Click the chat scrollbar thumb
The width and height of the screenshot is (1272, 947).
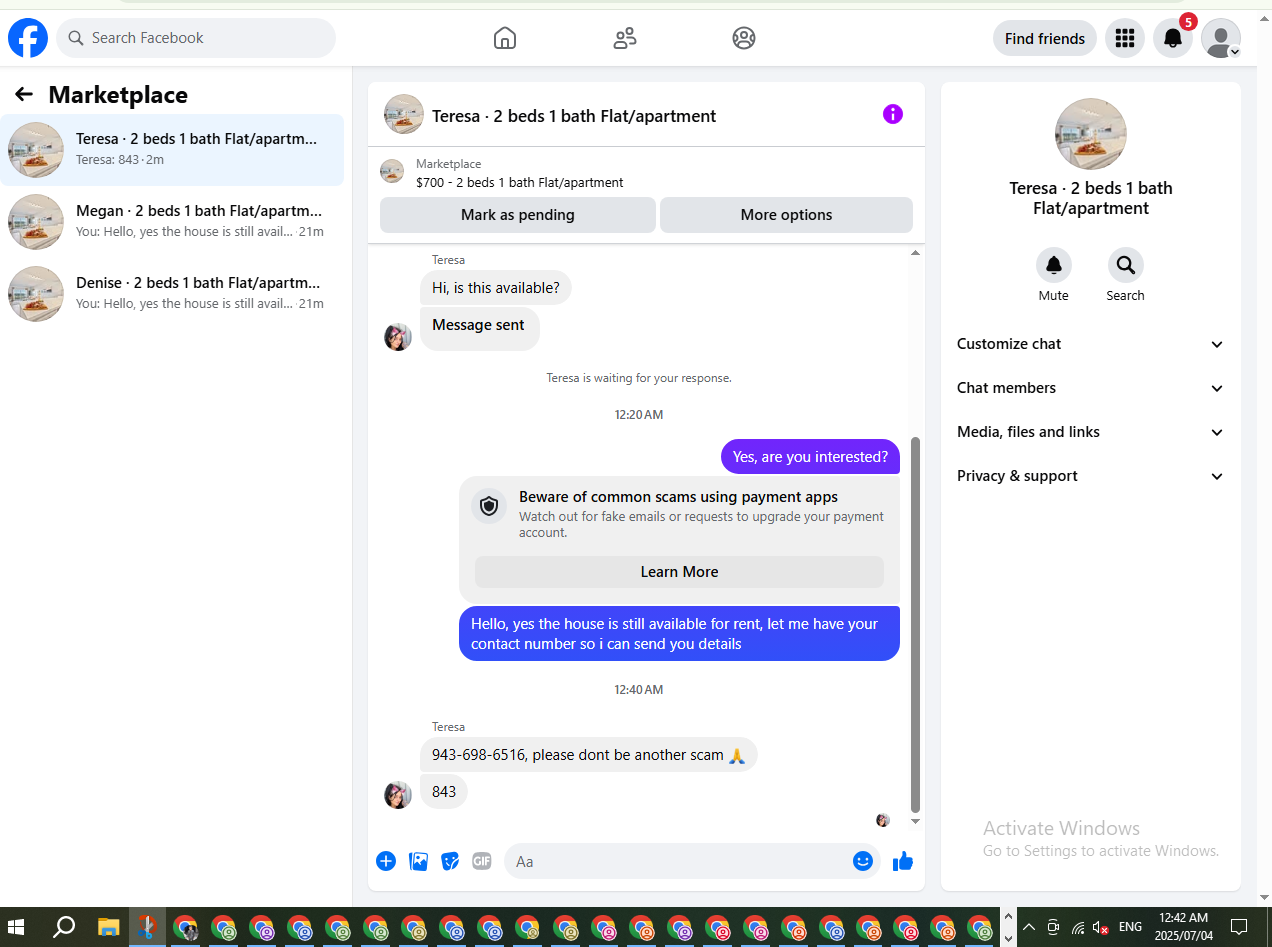tap(915, 625)
